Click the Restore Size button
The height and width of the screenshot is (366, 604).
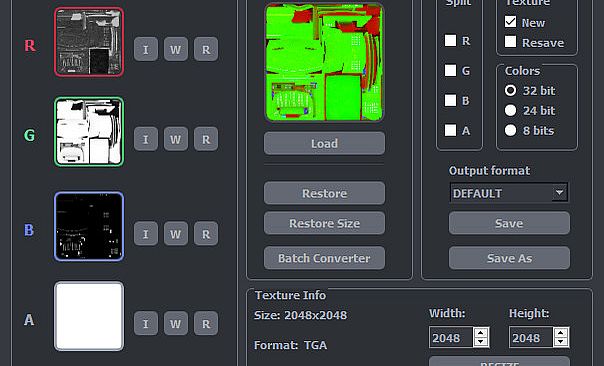click(x=324, y=223)
